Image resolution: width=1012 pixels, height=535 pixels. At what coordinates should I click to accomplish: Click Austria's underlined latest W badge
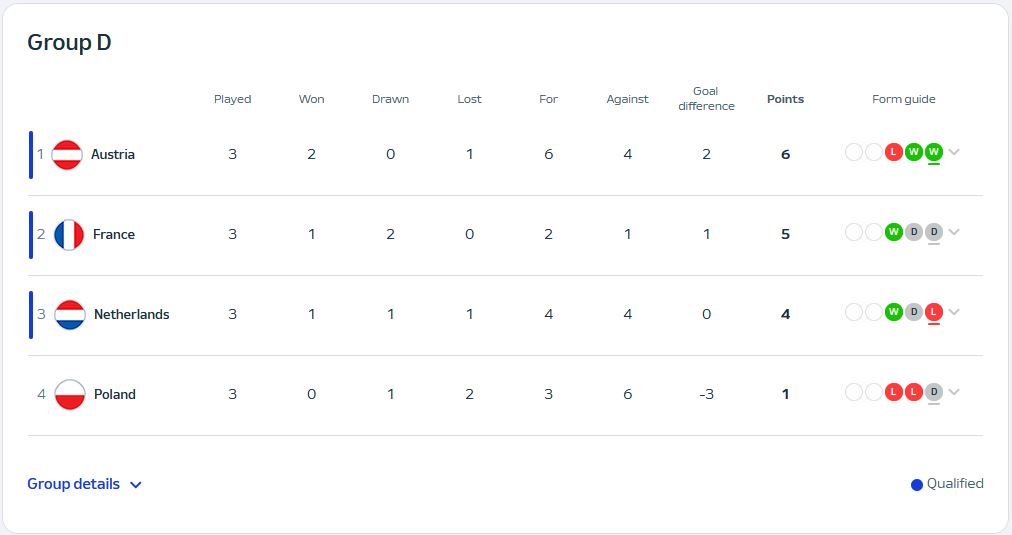934,152
